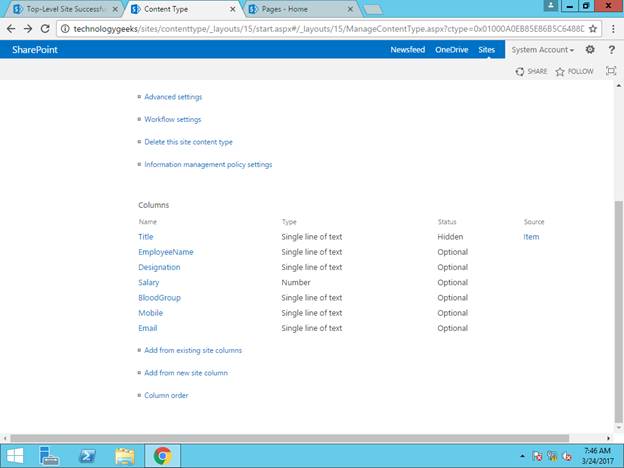Click the address bar URL
The width and height of the screenshot is (624, 468).
tap(328, 29)
